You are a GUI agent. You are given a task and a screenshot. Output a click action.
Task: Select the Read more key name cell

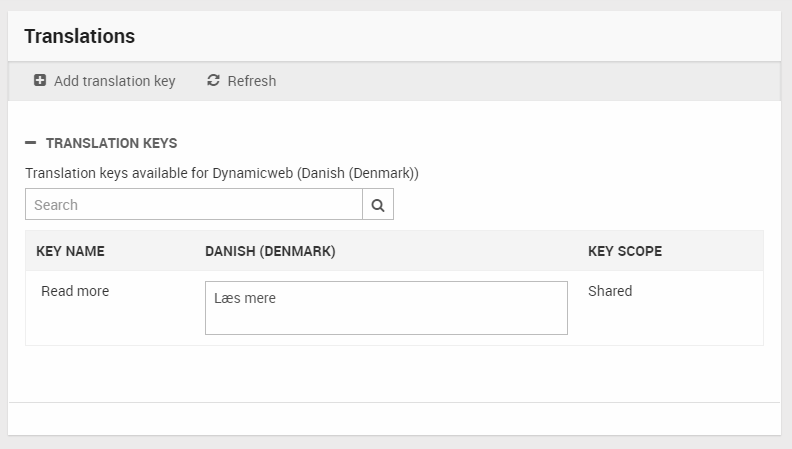click(x=75, y=291)
